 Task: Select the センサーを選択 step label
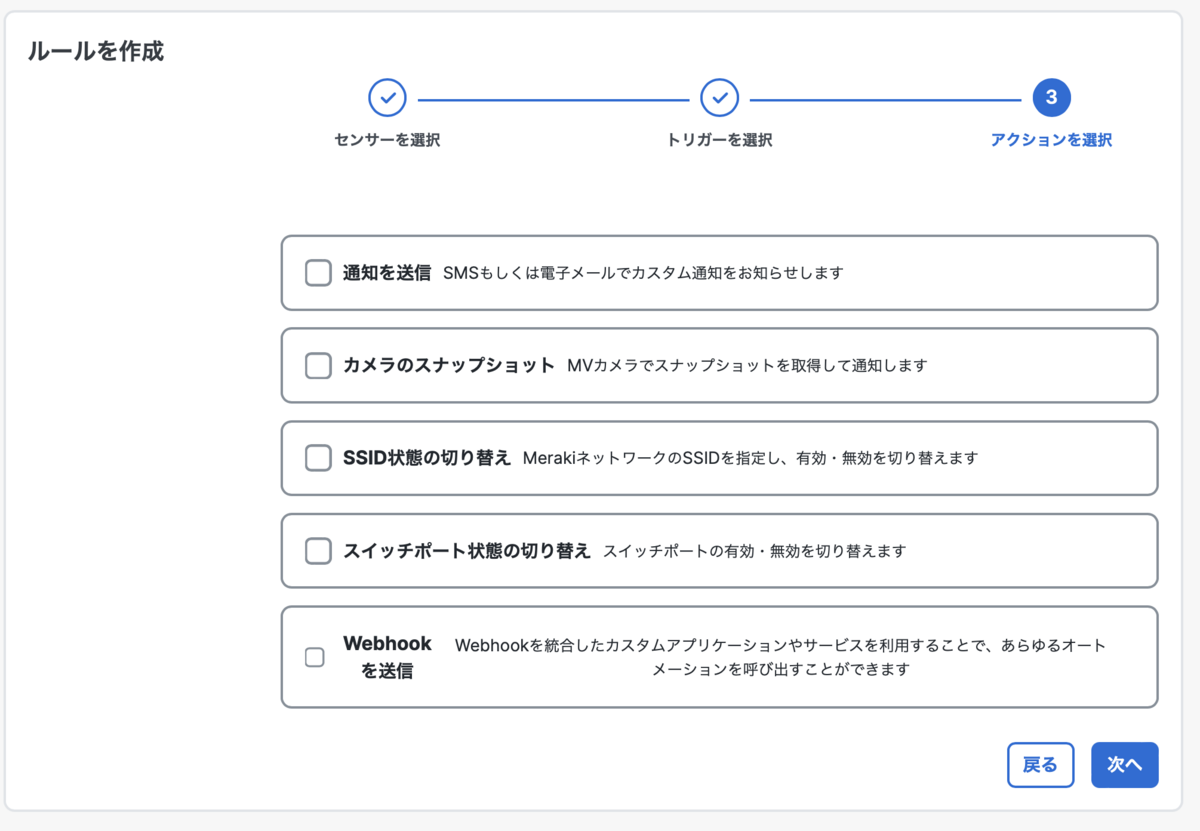tap(387, 140)
